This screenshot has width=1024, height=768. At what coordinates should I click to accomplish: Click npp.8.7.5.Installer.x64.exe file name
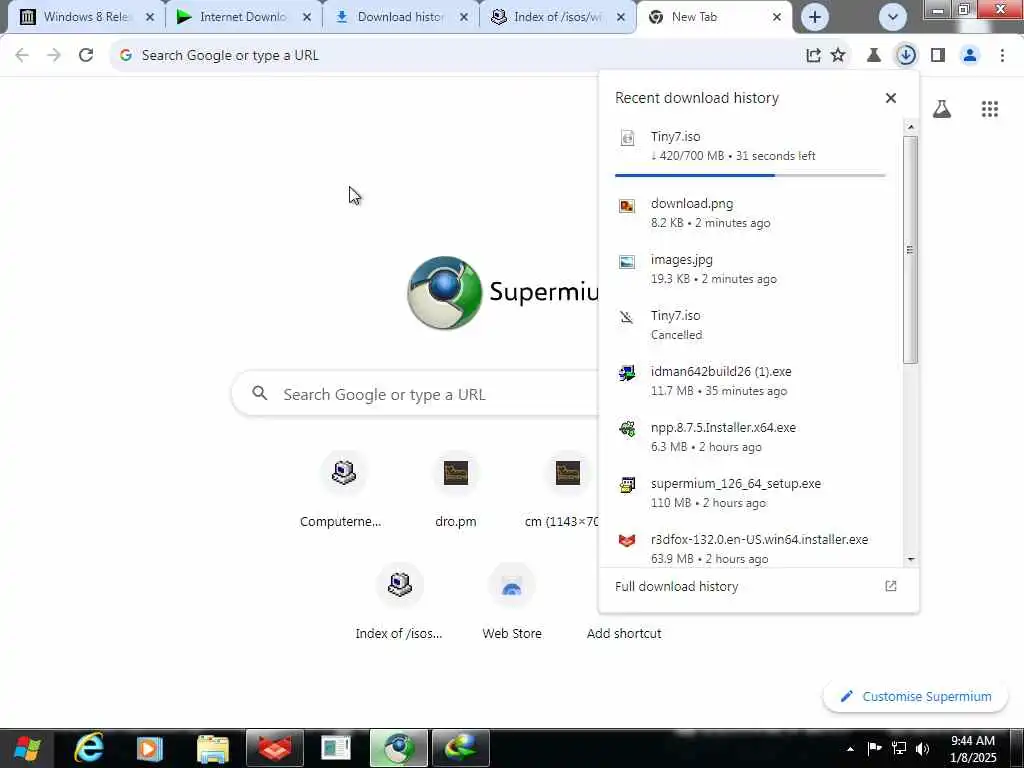723,428
